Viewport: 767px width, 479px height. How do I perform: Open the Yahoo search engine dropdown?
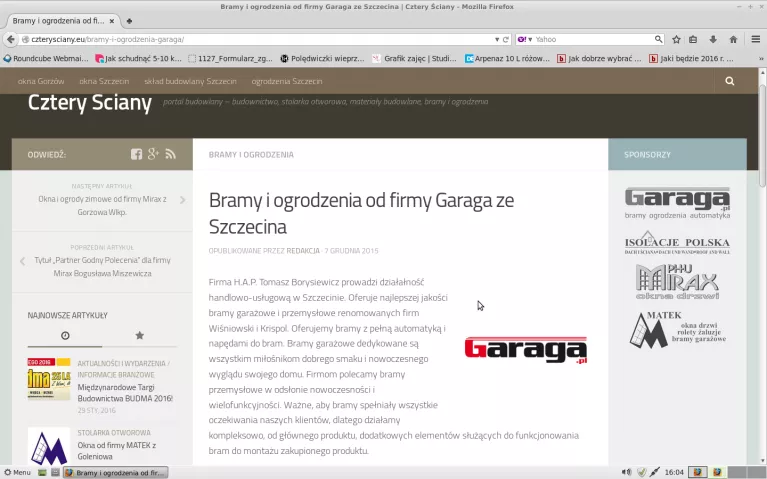click(525, 39)
